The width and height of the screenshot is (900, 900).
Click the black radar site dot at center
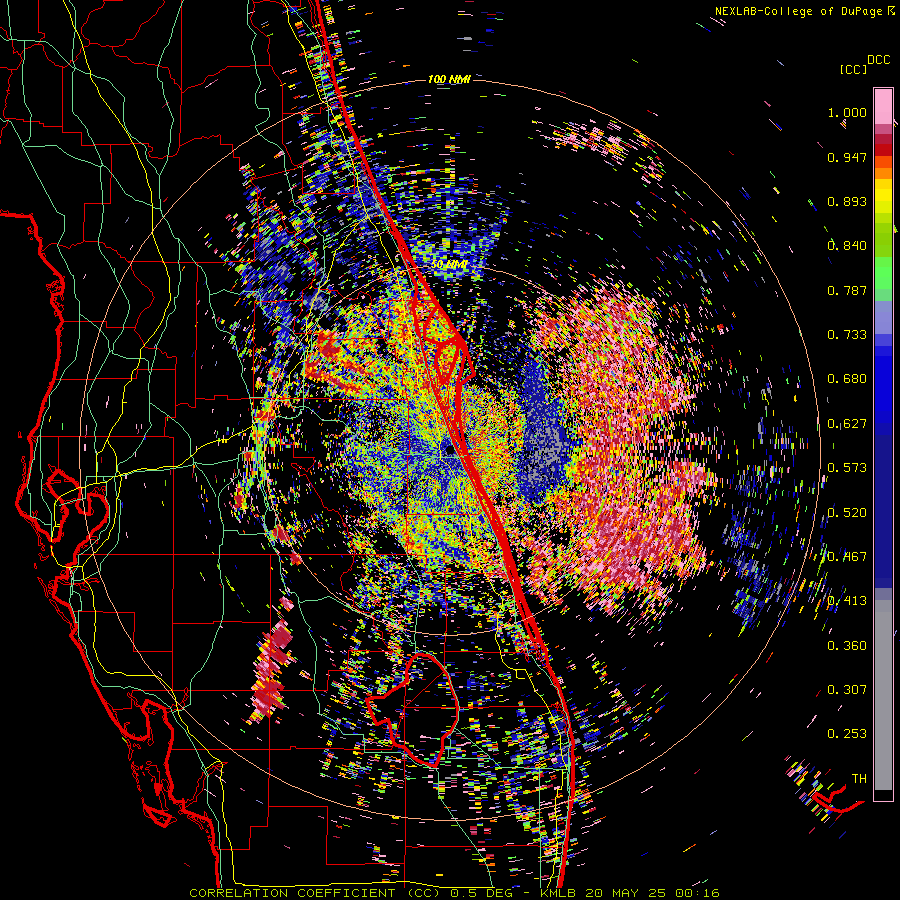tap(449, 449)
